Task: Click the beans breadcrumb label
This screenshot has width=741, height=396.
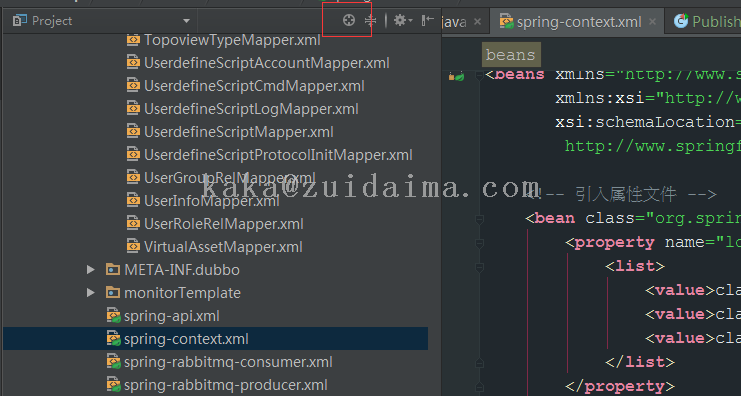Action: click(x=510, y=55)
